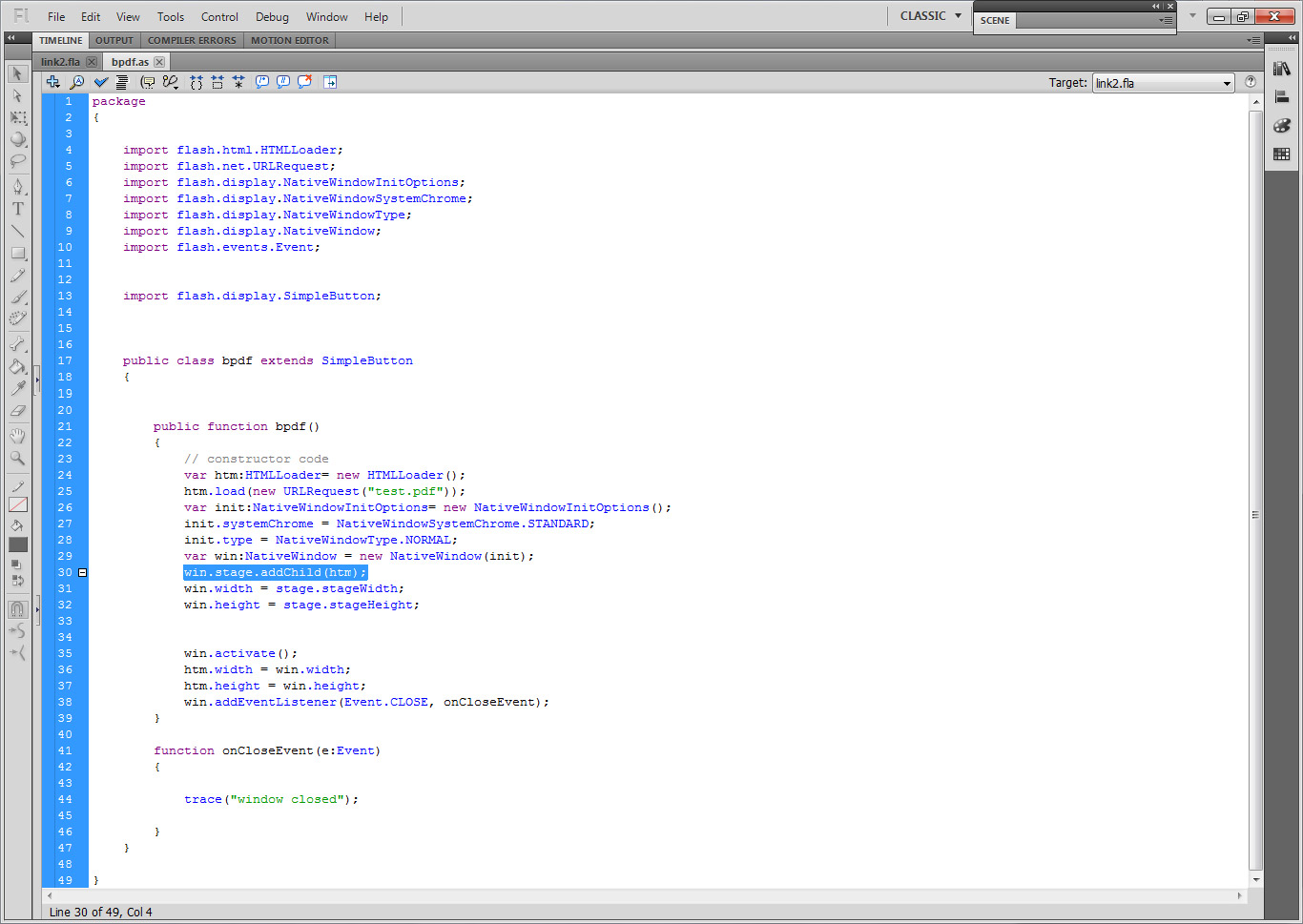Select the Text tool
Image resolution: width=1303 pixels, height=924 pixels.
17,209
